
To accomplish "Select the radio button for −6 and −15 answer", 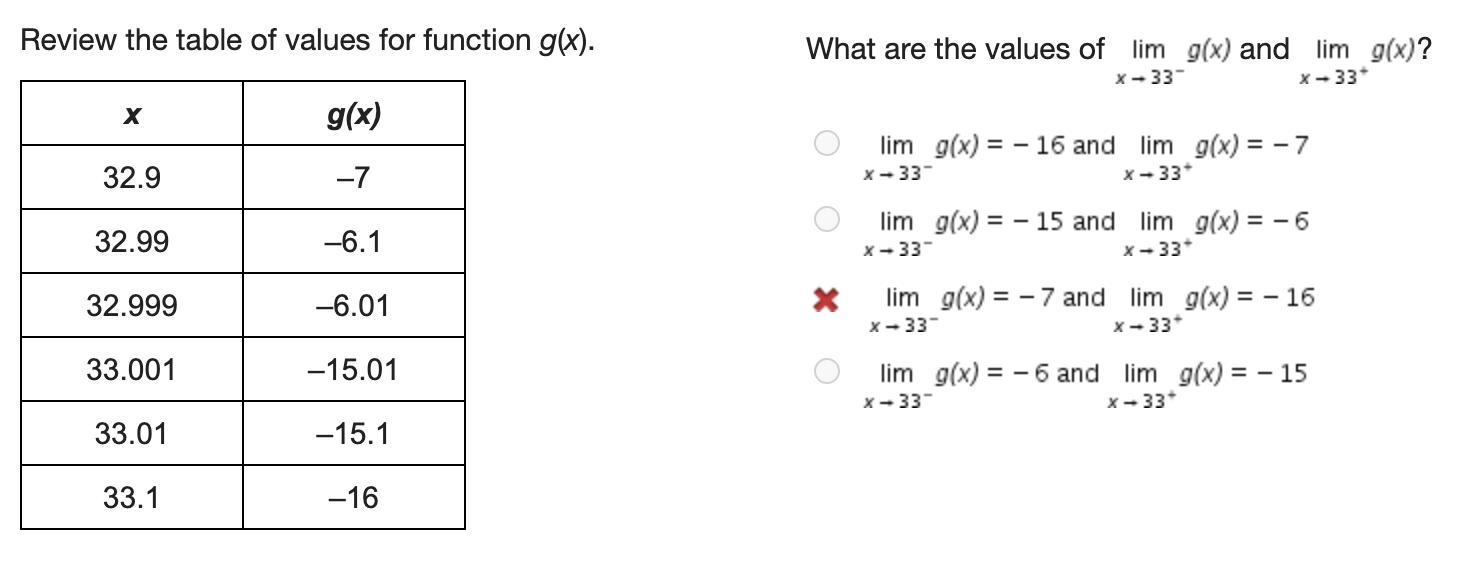I will pos(826,372).
